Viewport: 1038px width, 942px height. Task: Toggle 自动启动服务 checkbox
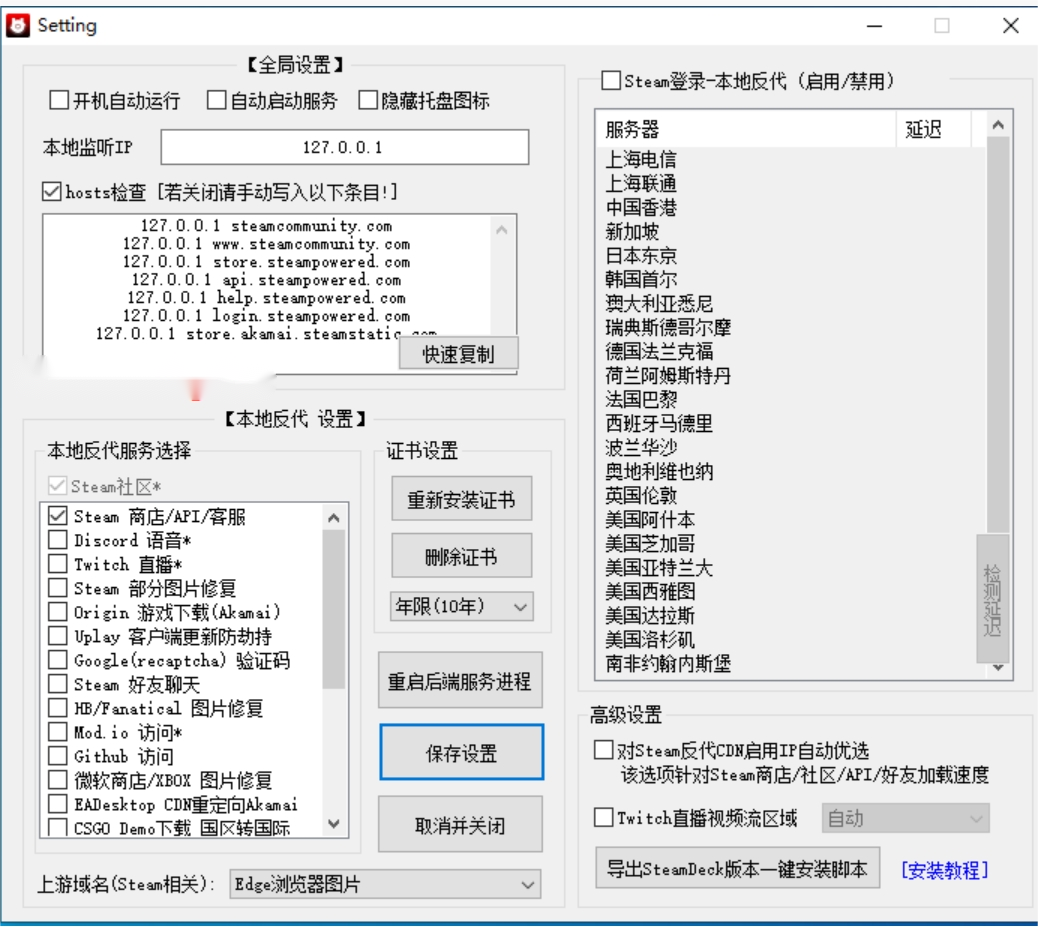coord(217,100)
